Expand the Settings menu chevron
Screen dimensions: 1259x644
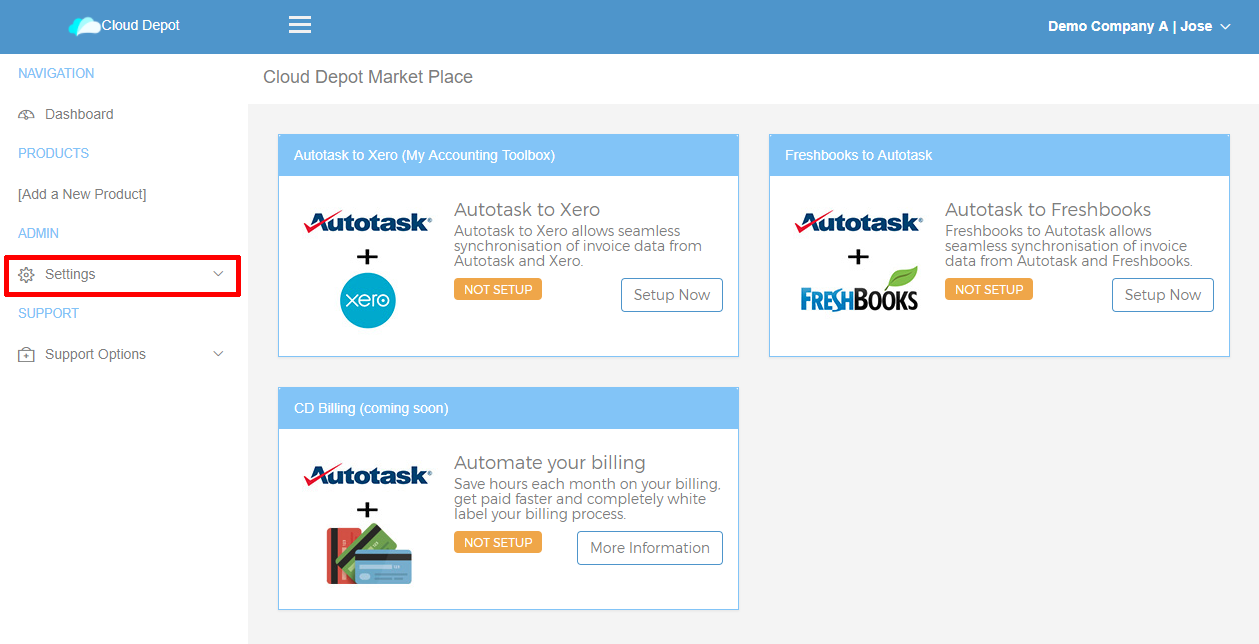pos(219,274)
